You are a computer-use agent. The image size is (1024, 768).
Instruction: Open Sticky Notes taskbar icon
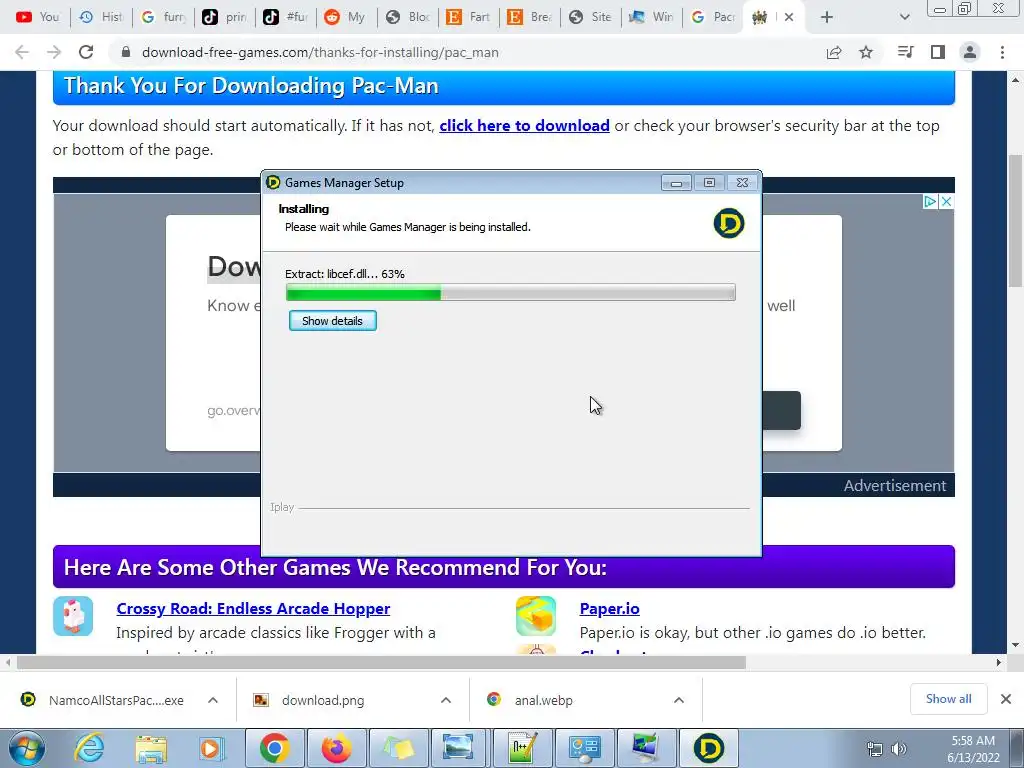[x=399, y=748]
